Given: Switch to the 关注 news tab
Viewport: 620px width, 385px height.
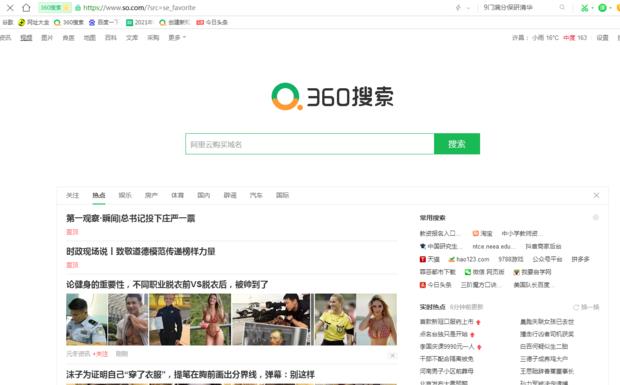Looking at the screenshot, I should click(x=72, y=195).
